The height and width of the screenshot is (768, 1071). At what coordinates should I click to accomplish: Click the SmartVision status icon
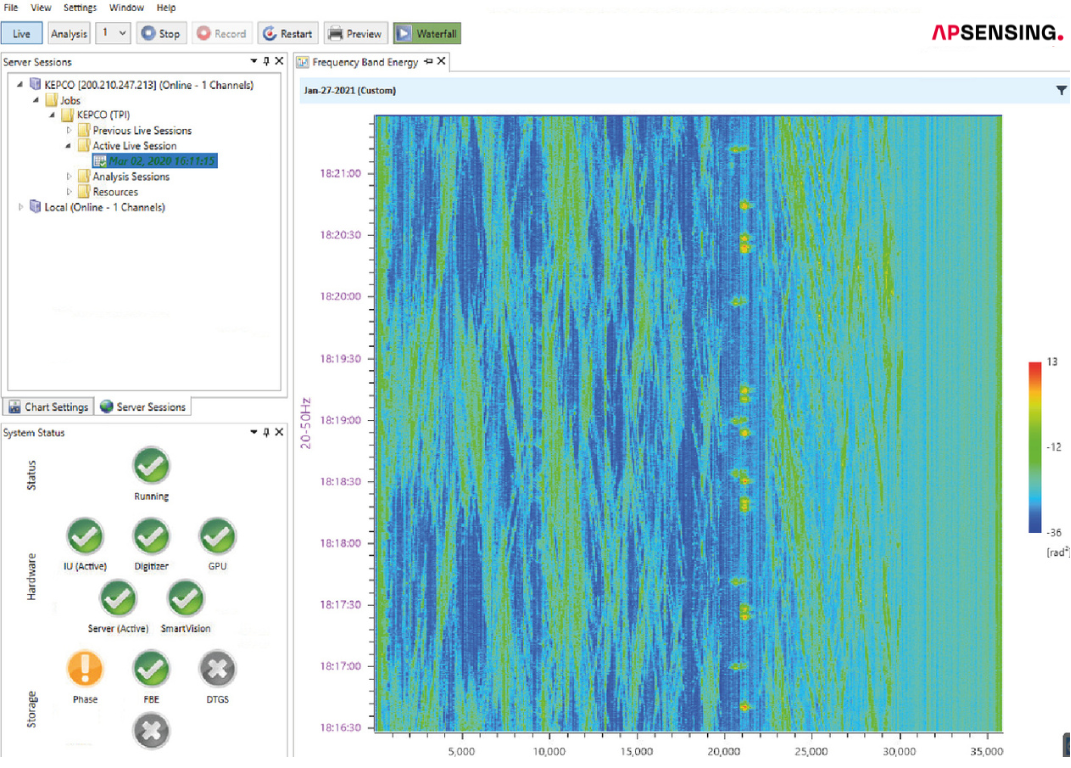pos(185,599)
